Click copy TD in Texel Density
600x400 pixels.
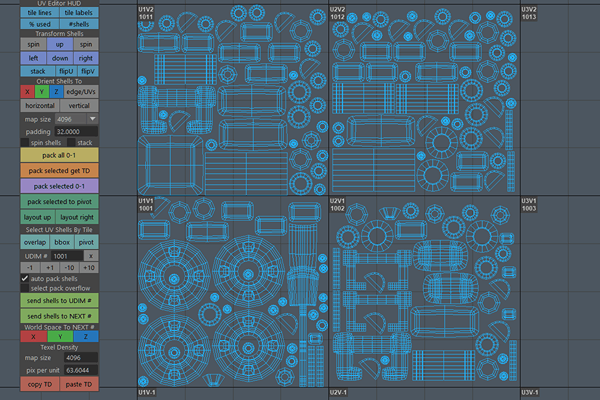pyautogui.click(x=39, y=384)
